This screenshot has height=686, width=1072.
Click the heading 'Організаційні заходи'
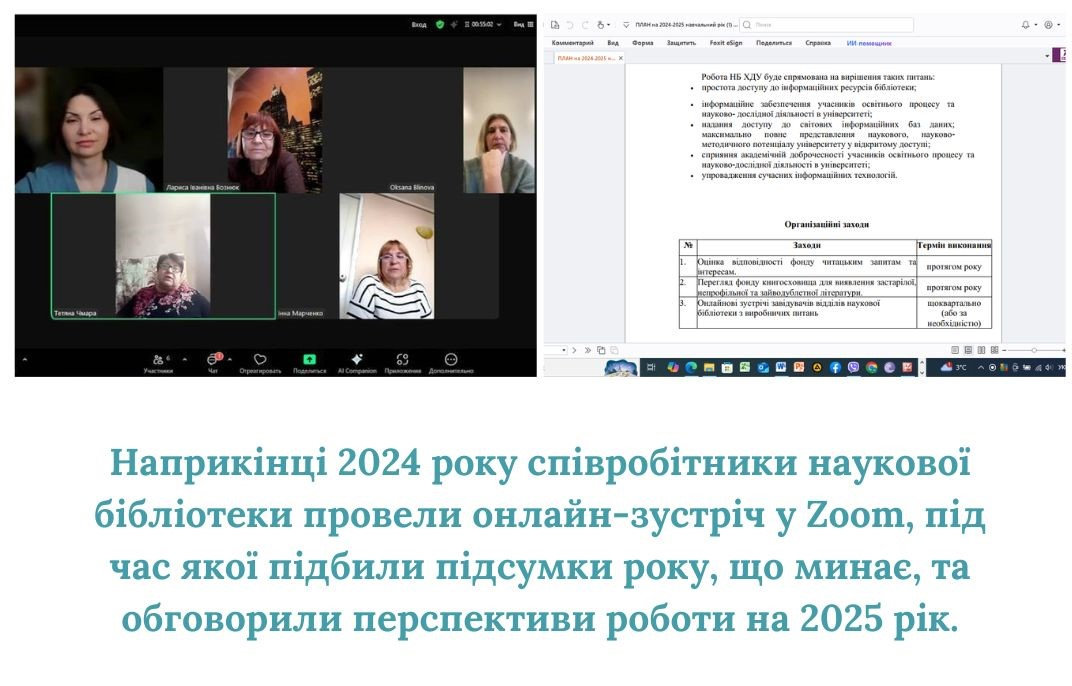(x=827, y=224)
